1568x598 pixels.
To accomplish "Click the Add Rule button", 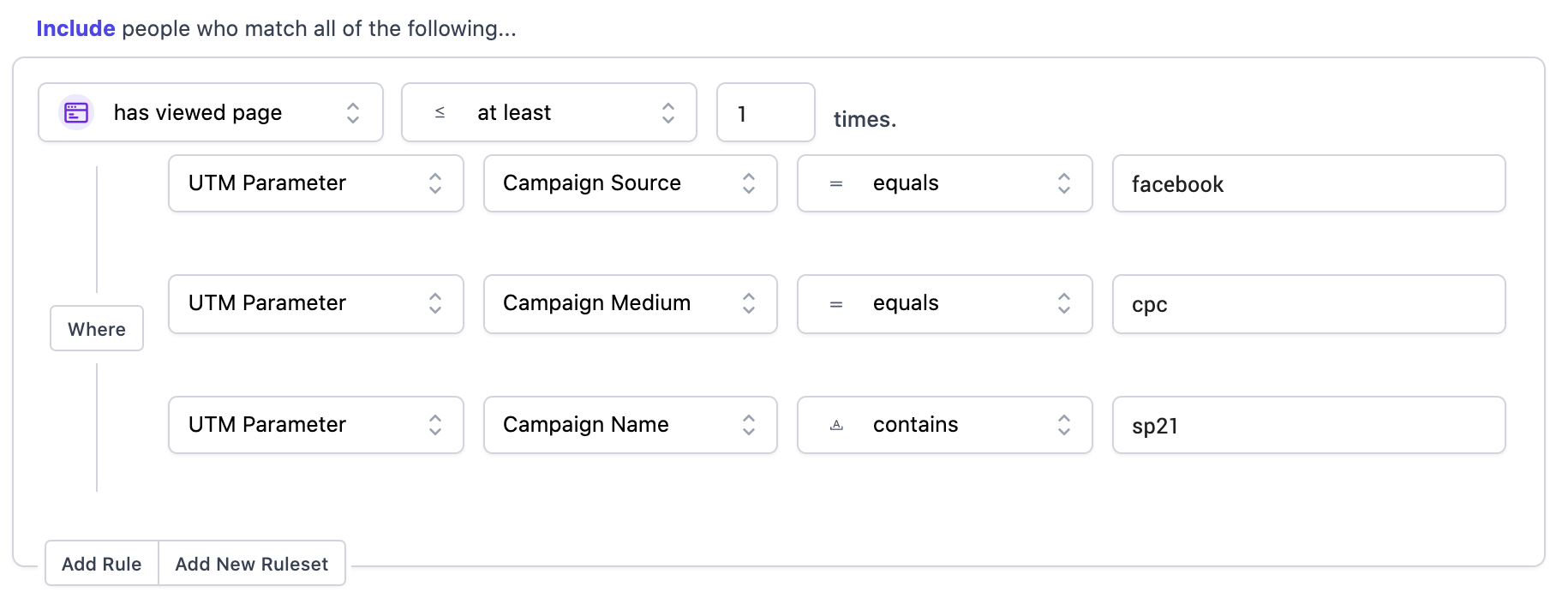I will coord(102,564).
